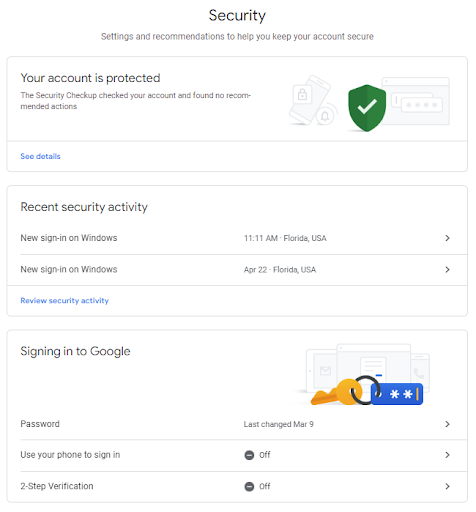This screenshot has height=512, width=476.
Task: Click the Off status icon for 2-Step Verification
Action: 249,487
